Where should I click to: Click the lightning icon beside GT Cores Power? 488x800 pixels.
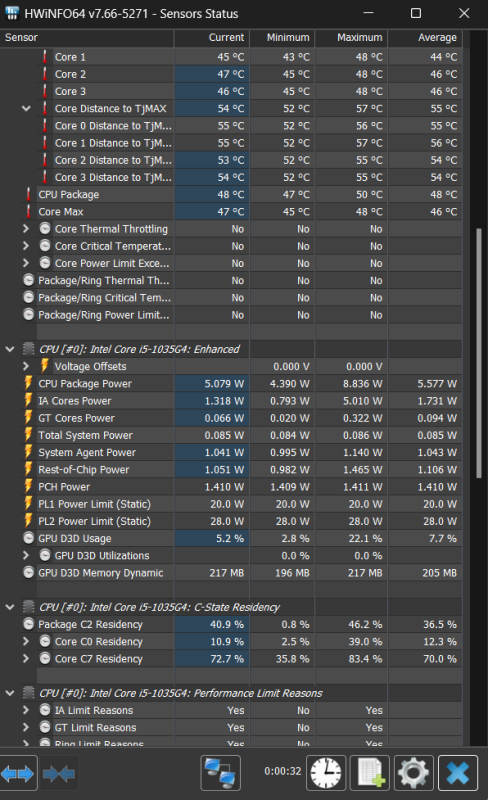coord(29,417)
